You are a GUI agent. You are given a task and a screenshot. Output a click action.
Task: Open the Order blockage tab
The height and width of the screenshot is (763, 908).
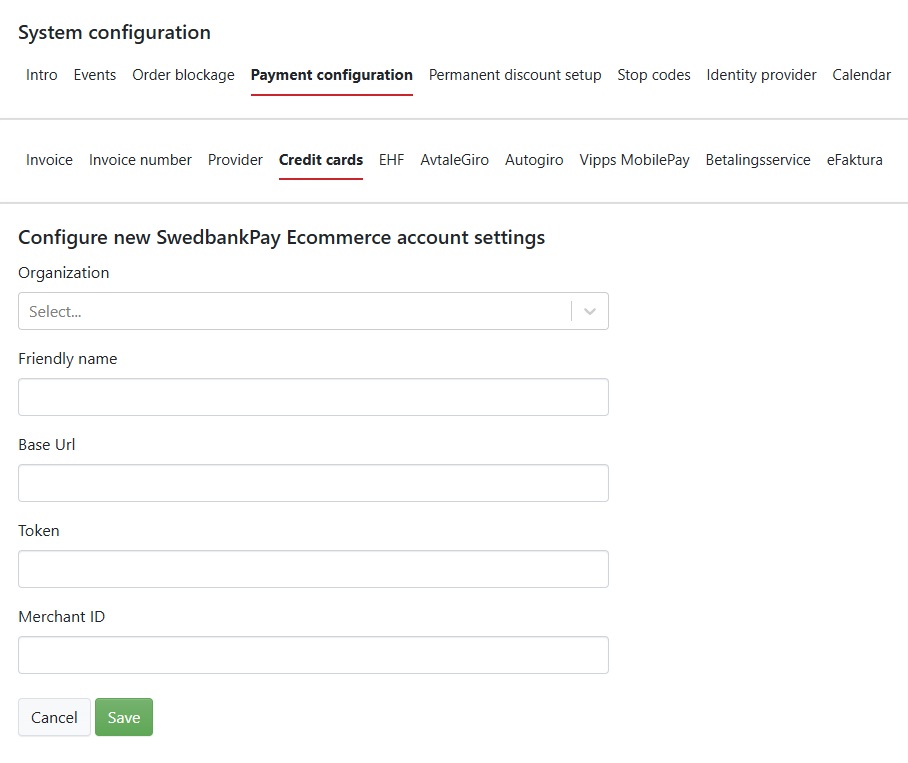(183, 75)
